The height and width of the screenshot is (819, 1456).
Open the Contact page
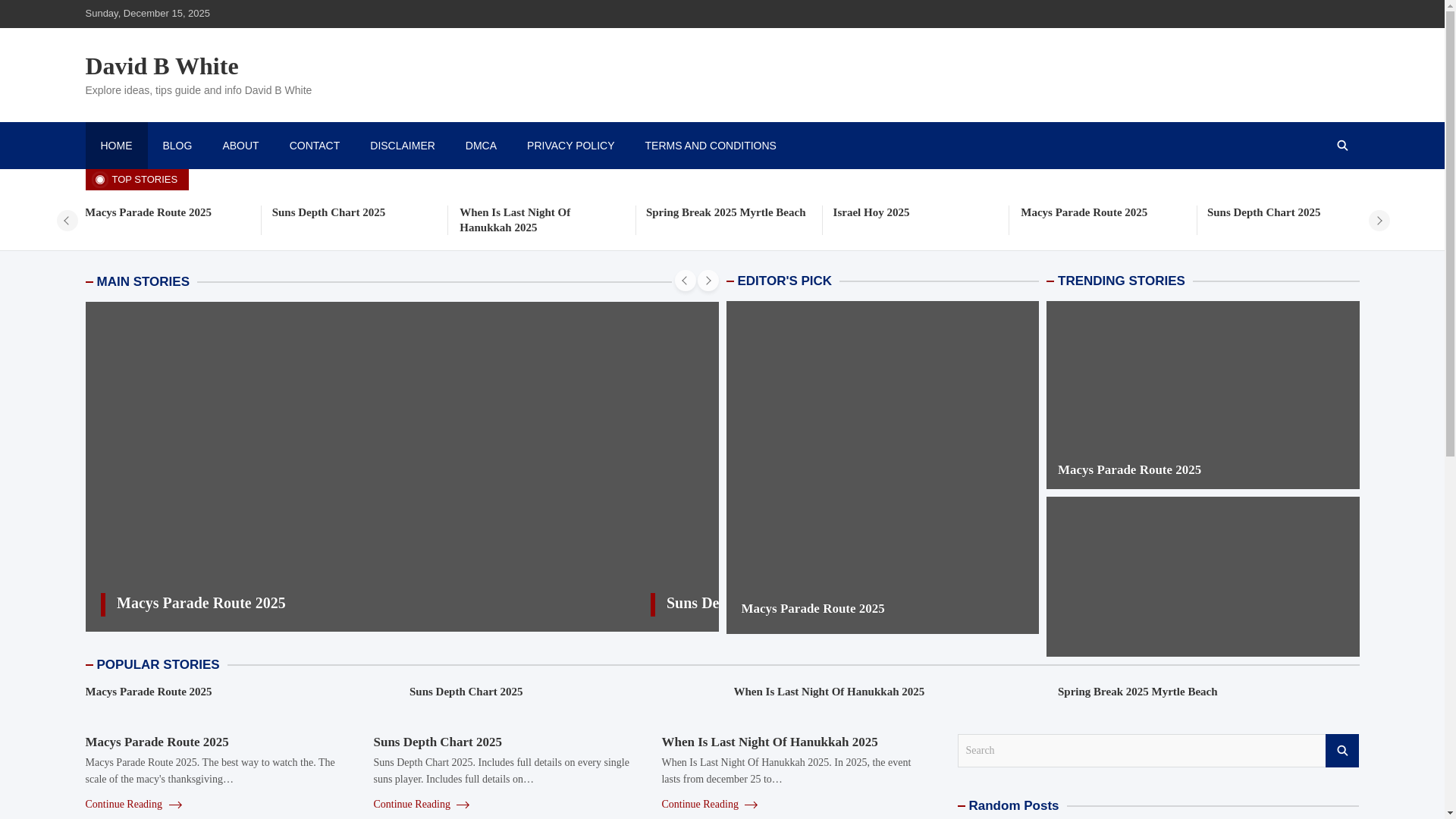tap(314, 146)
